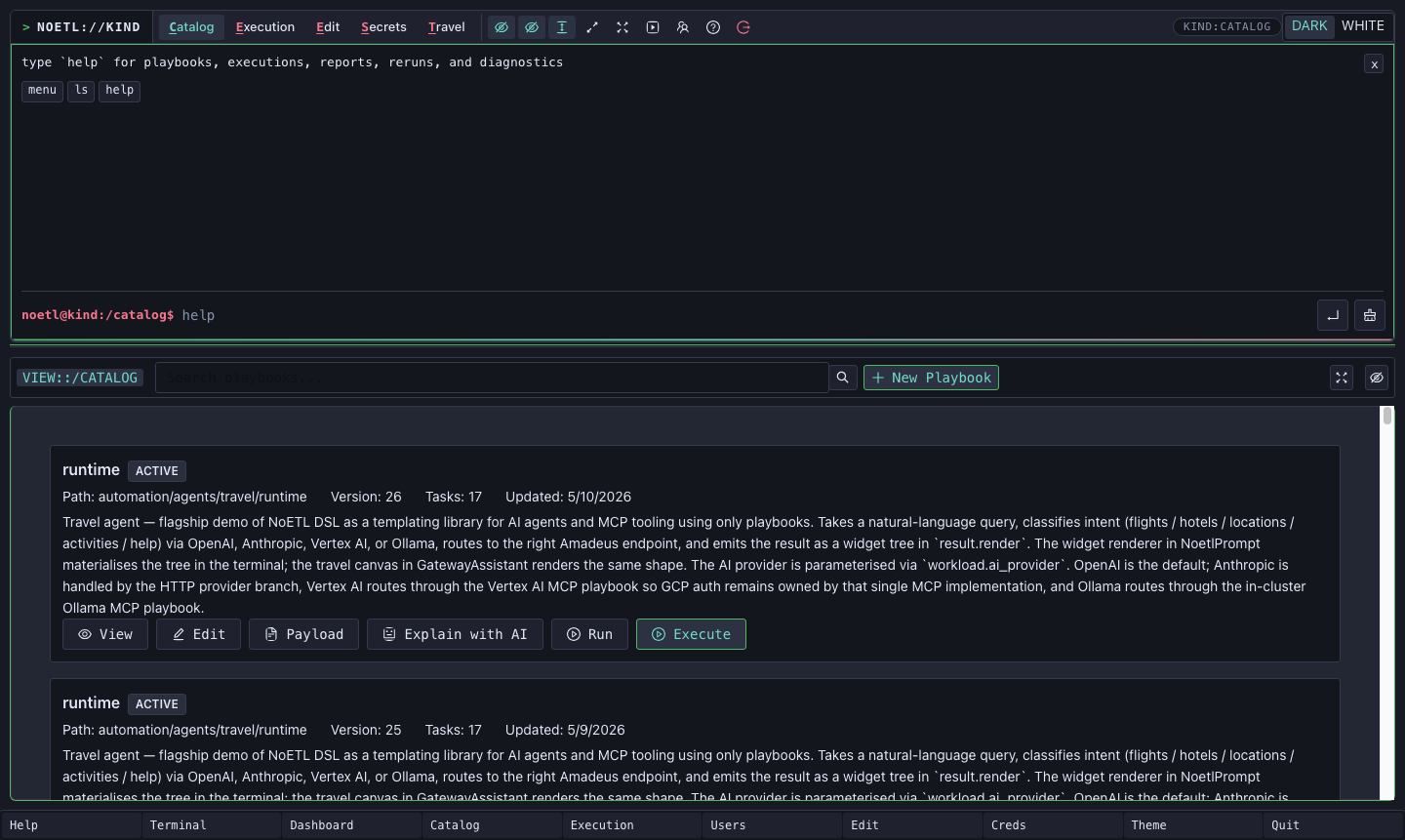1405x840 pixels.
Task: Open the Execution menu in the top bar
Action: [x=265, y=27]
